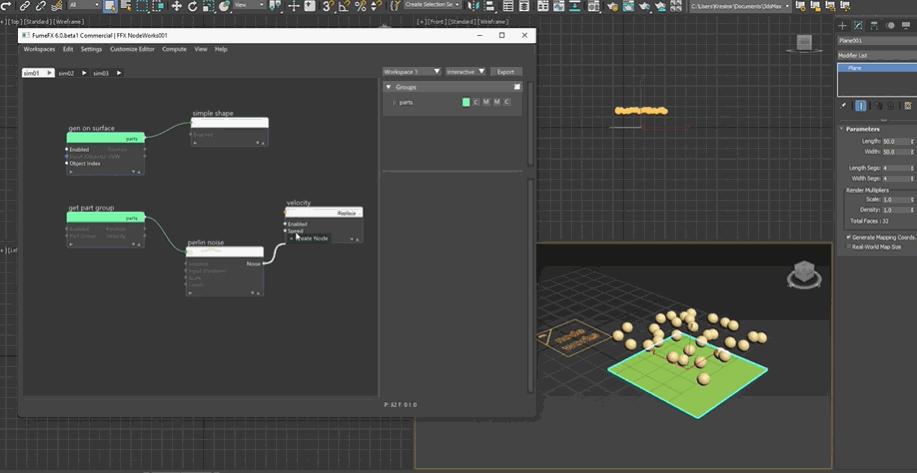Toggle Generate Mapping Coords checkbox
The height and width of the screenshot is (473, 917).
coord(849,237)
